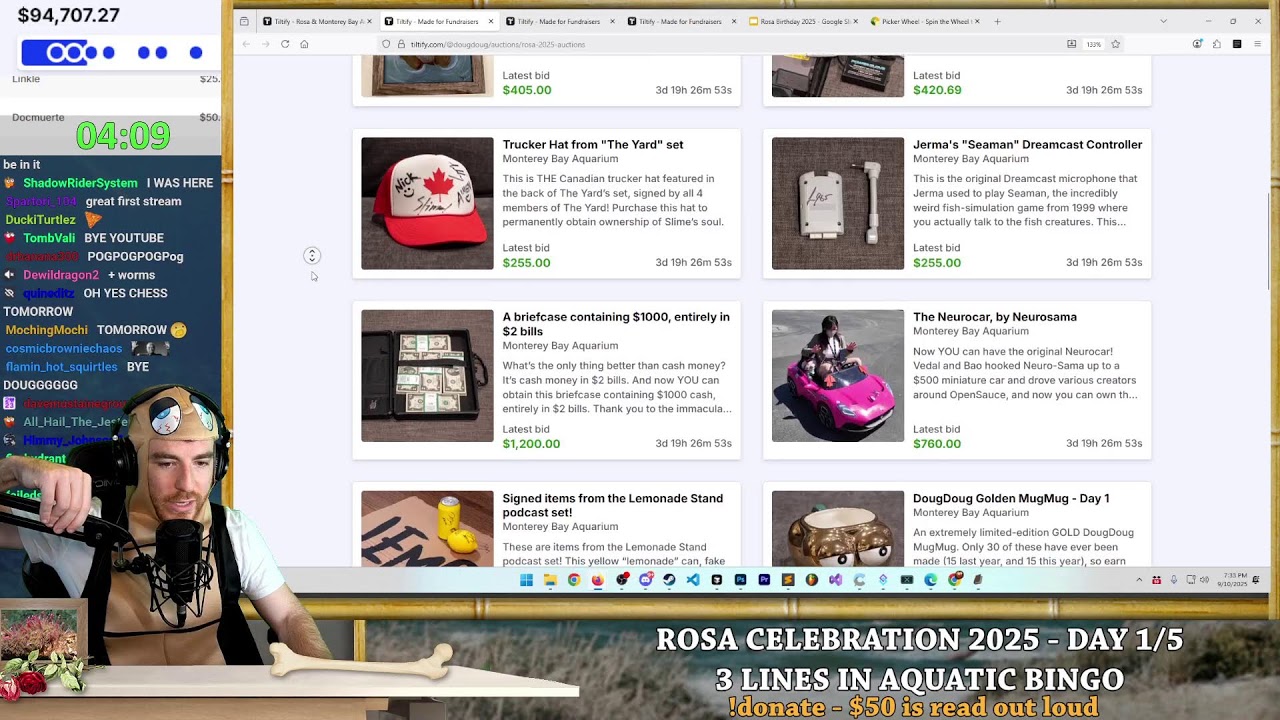Click the $405.00 latest bid amount
The width and height of the screenshot is (1280, 720).
point(527,90)
